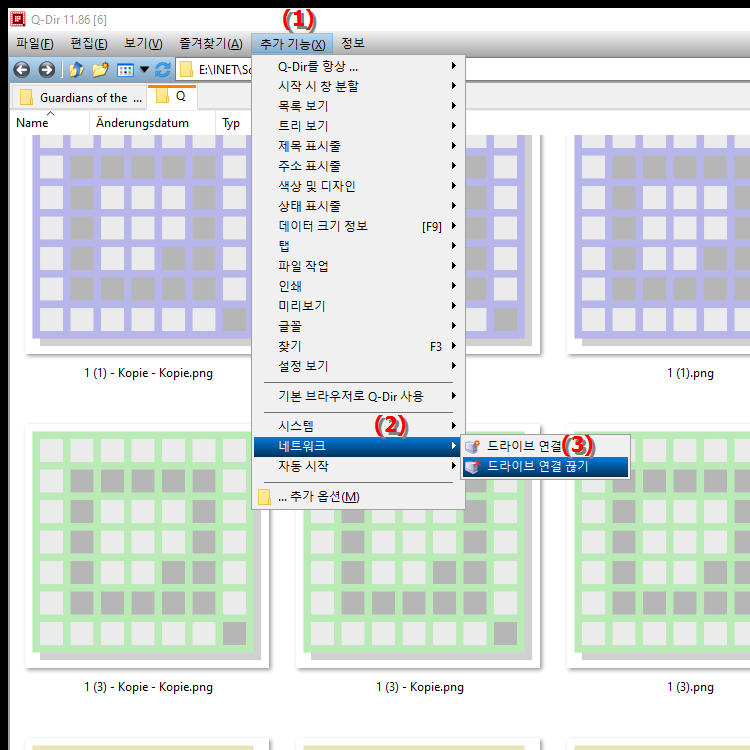This screenshot has height=750, width=750.
Task: Open the 미리보기 submenu
Action: click(359, 306)
